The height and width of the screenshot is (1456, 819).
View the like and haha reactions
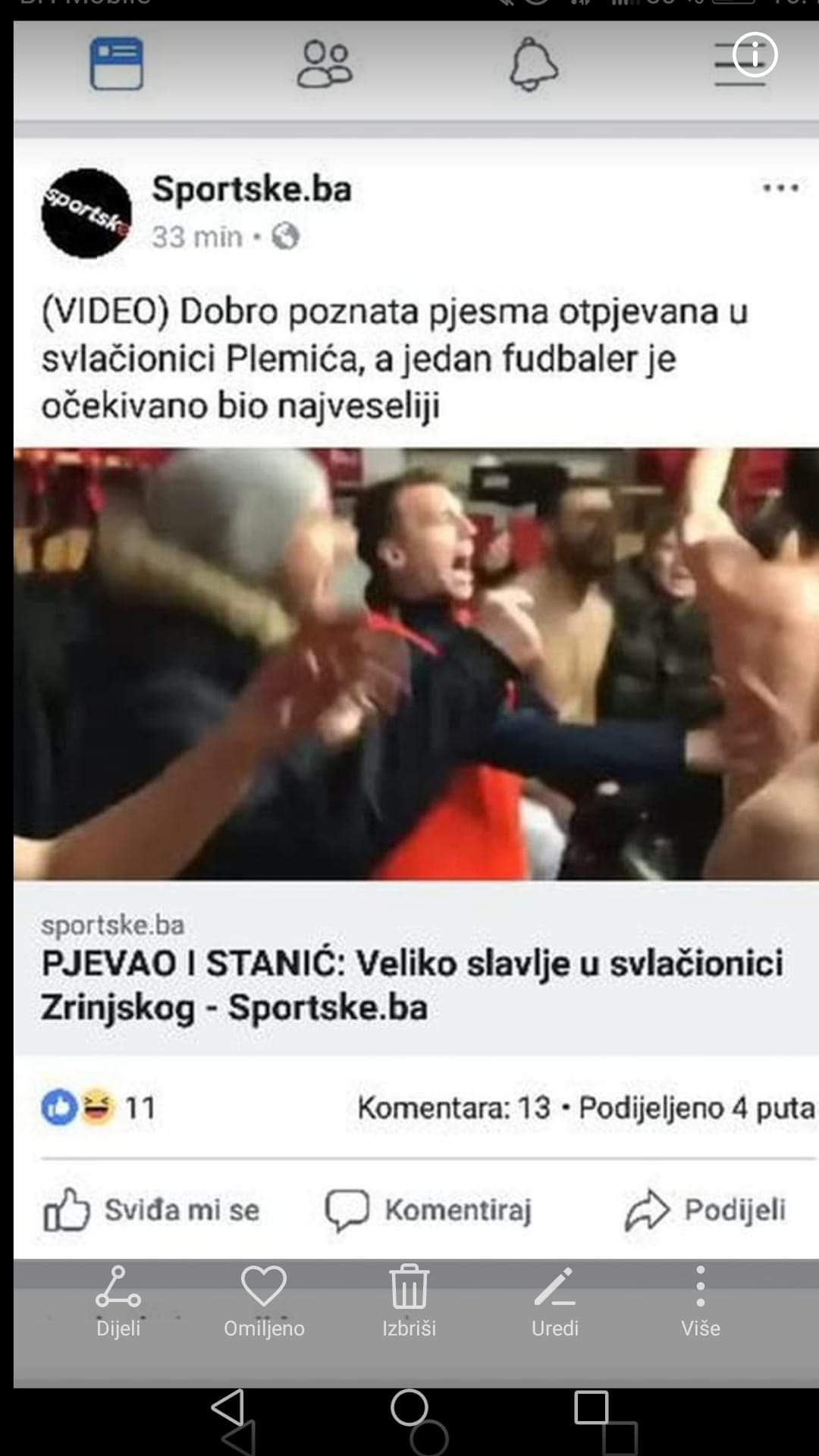99,1108
